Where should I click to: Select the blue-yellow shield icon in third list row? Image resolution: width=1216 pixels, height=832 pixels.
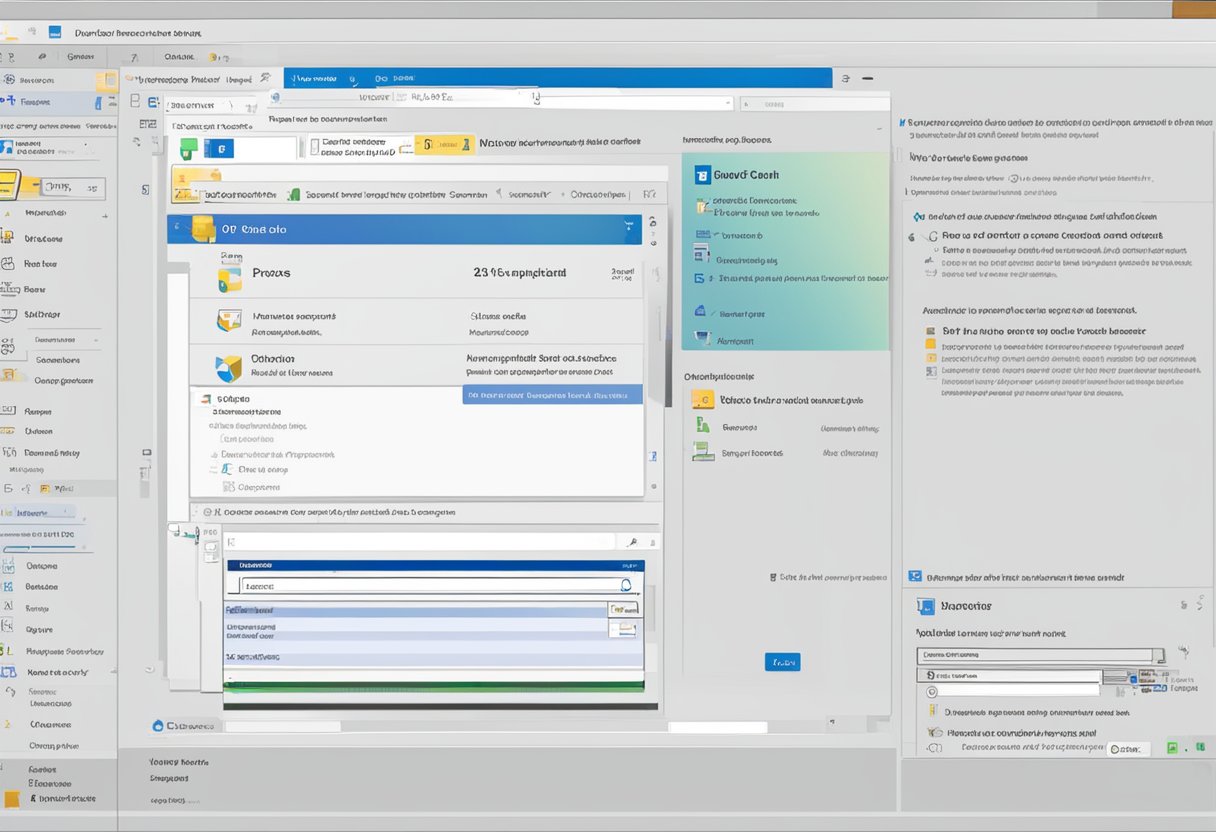tap(229, 368)
